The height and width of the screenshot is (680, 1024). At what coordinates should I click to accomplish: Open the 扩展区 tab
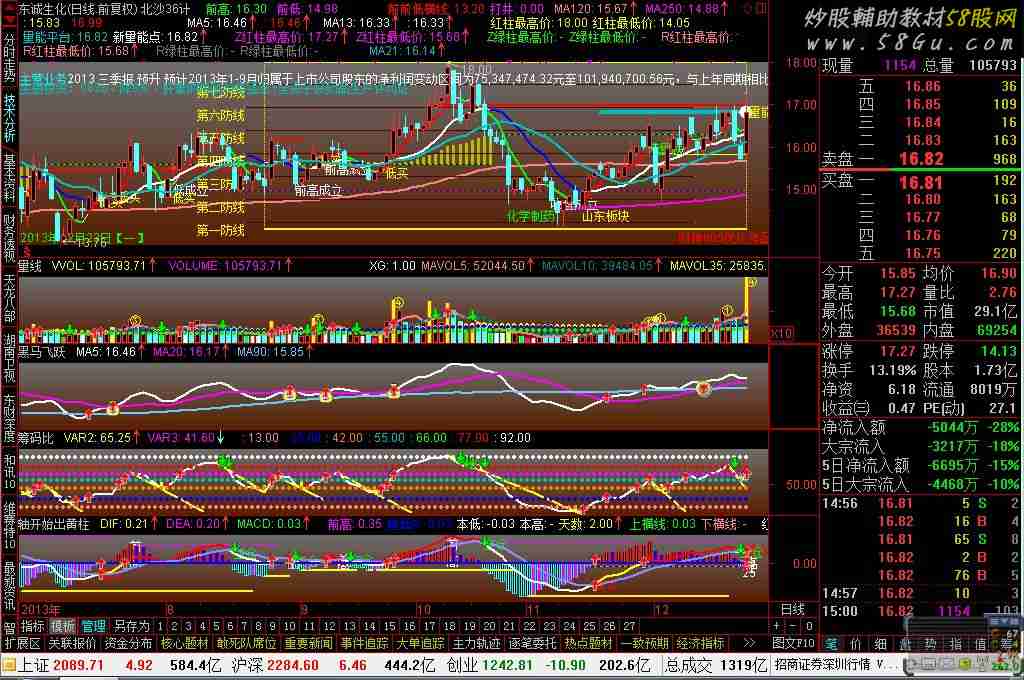point(23,643)
